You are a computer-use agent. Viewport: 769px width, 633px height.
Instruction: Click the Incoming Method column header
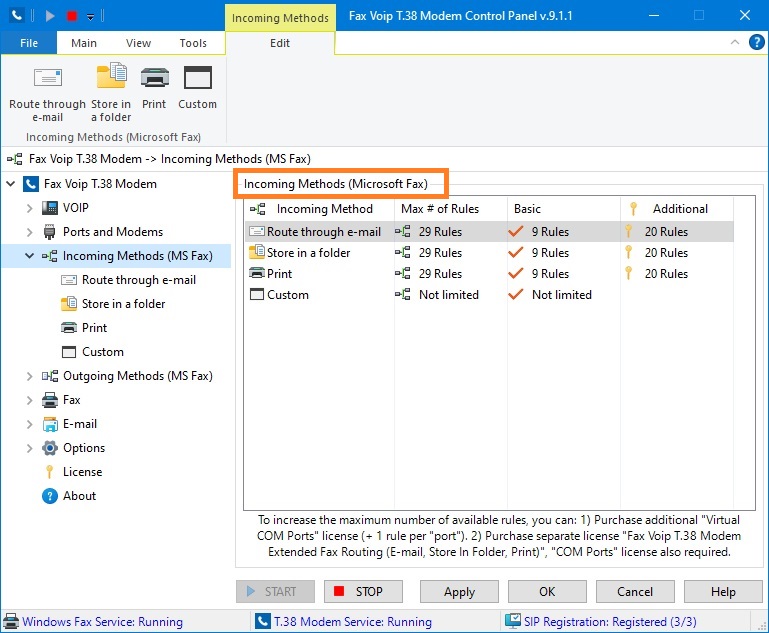(x=319, y=209)
